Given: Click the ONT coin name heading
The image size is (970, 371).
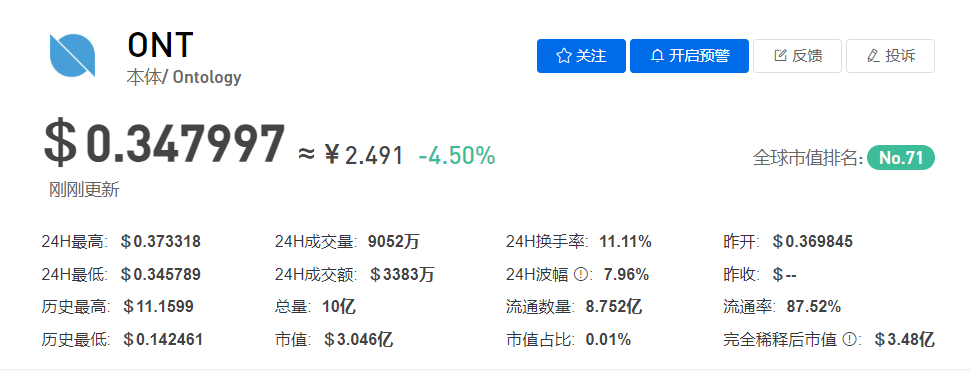Looking at the screenshot, I should (160, 45).
